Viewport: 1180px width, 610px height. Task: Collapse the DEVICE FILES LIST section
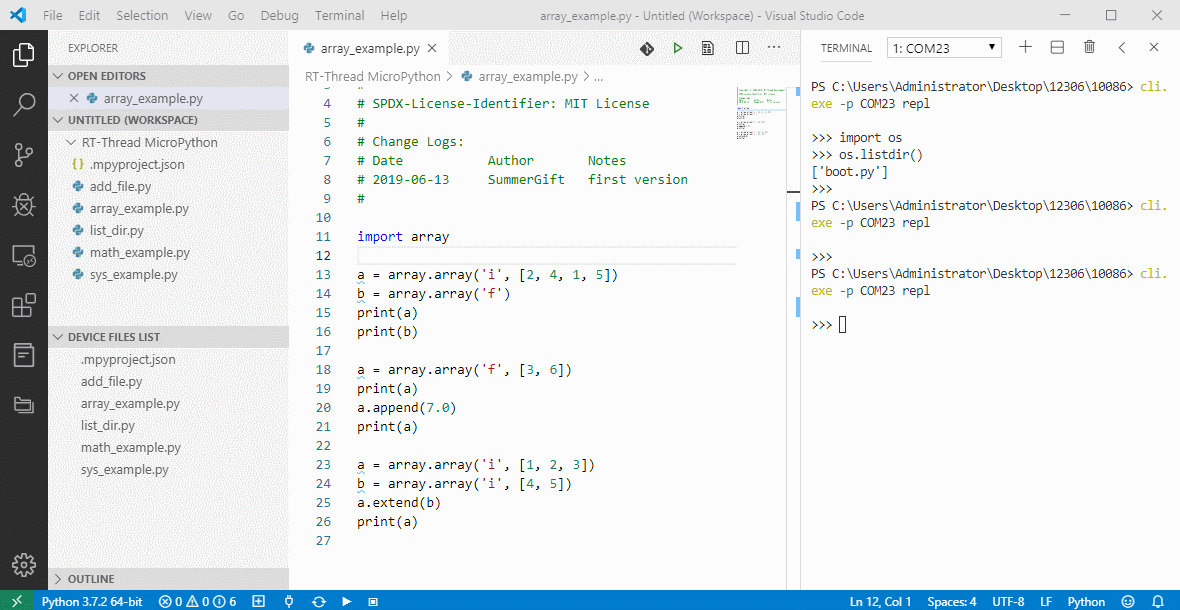coord(113,337)
